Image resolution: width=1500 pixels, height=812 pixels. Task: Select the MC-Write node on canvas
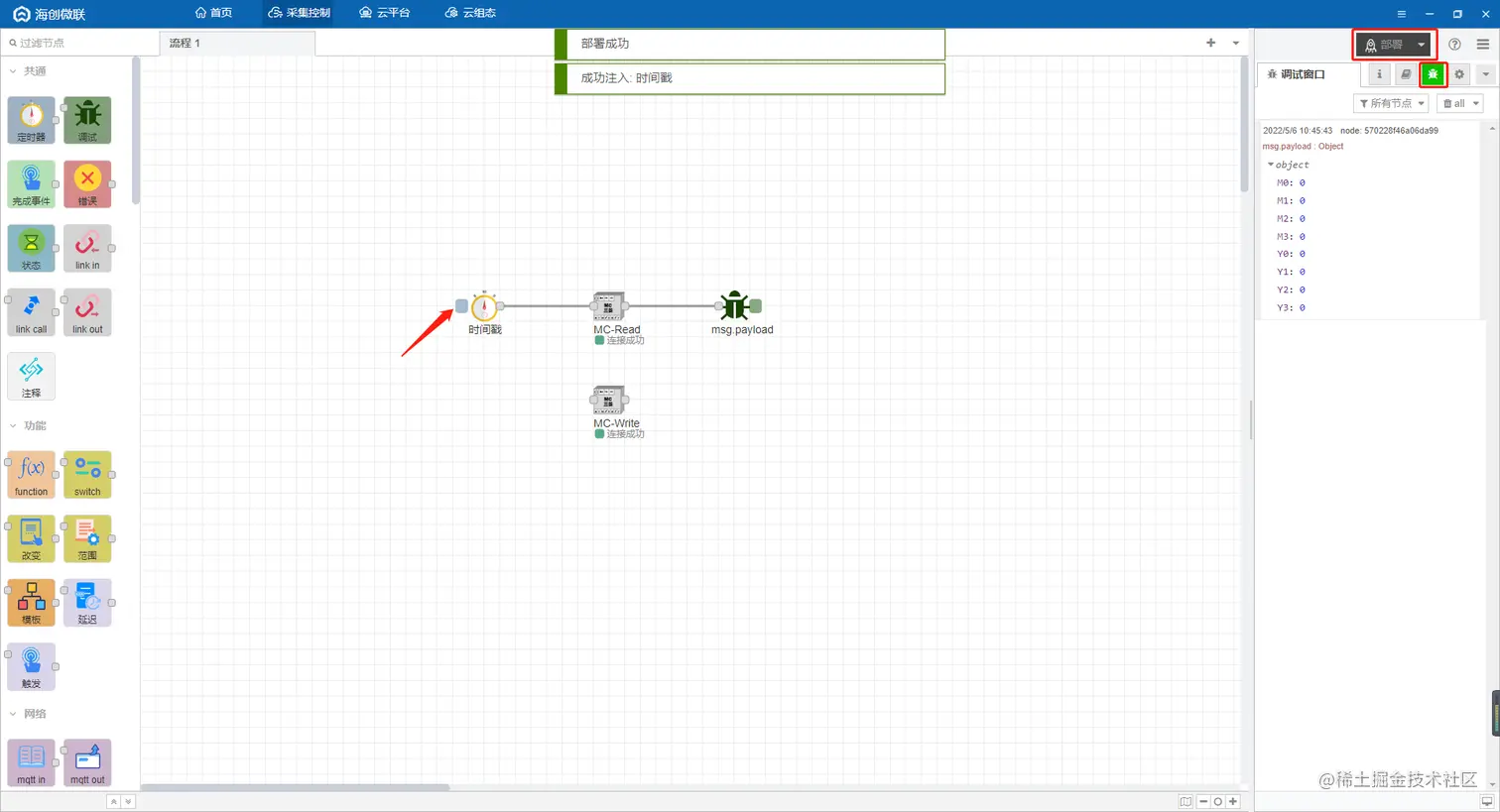point(609,400)
